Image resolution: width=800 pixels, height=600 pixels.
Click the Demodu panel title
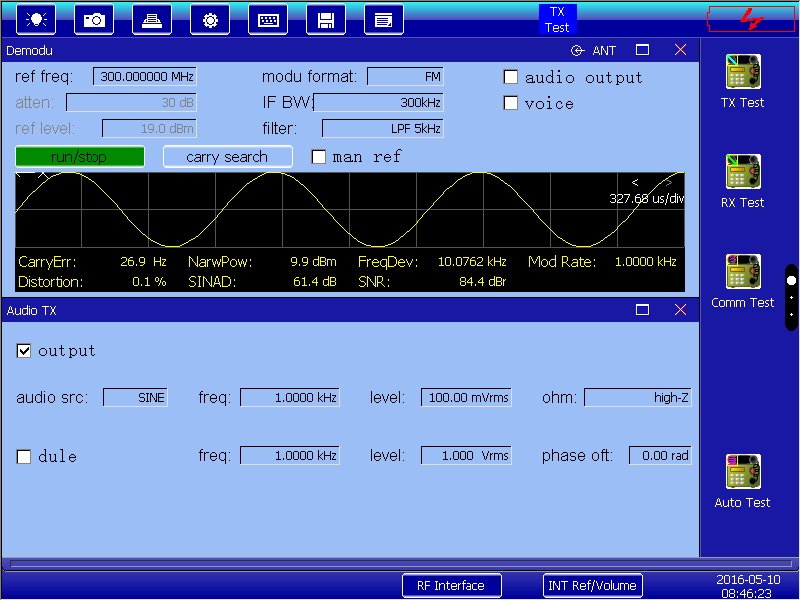point(30,51)
